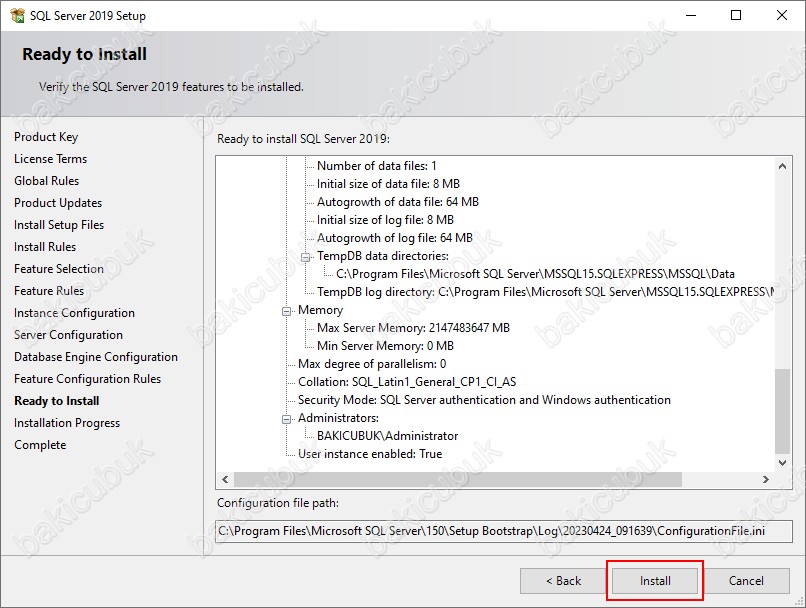806x608 pixels.
Task: Select the Complete step
Action: tap(40, 445)
